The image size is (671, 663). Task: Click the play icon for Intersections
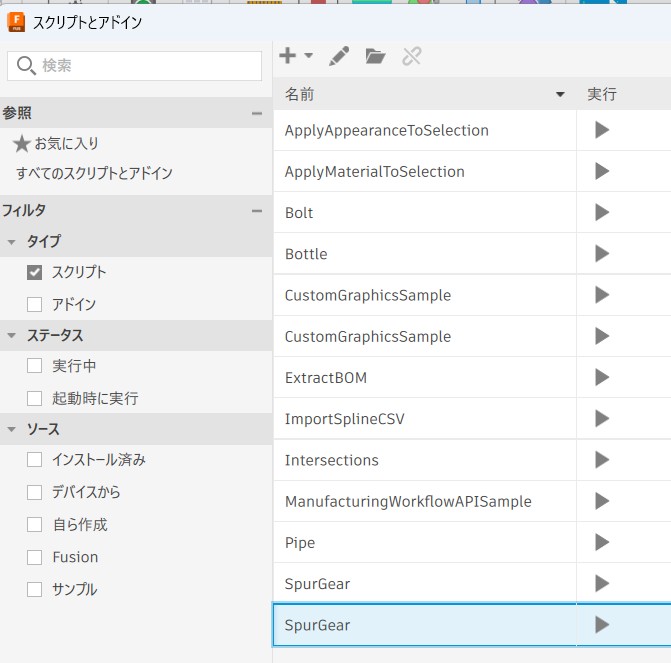[602, 460]
